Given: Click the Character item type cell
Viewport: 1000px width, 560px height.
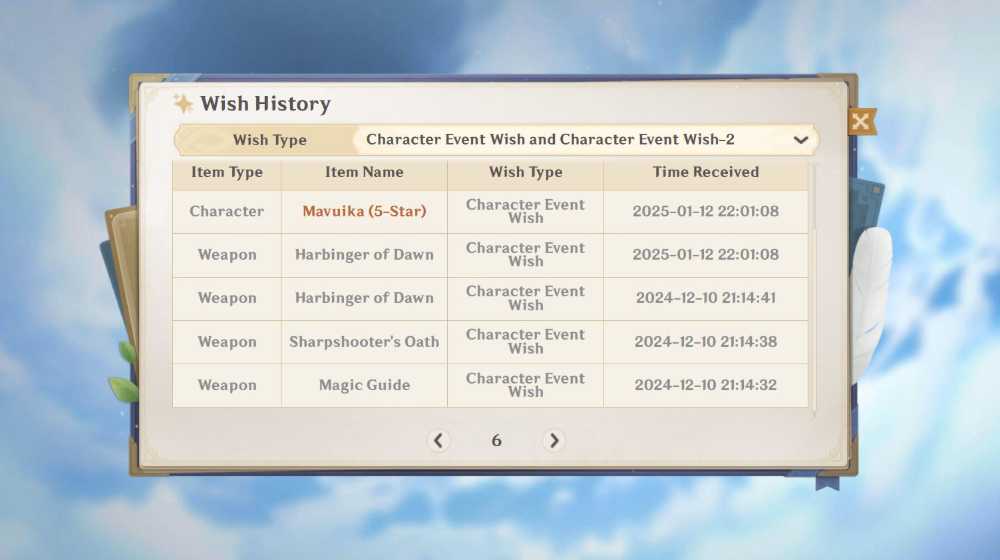Looking at the screenshot, I should tap(227, 211).
